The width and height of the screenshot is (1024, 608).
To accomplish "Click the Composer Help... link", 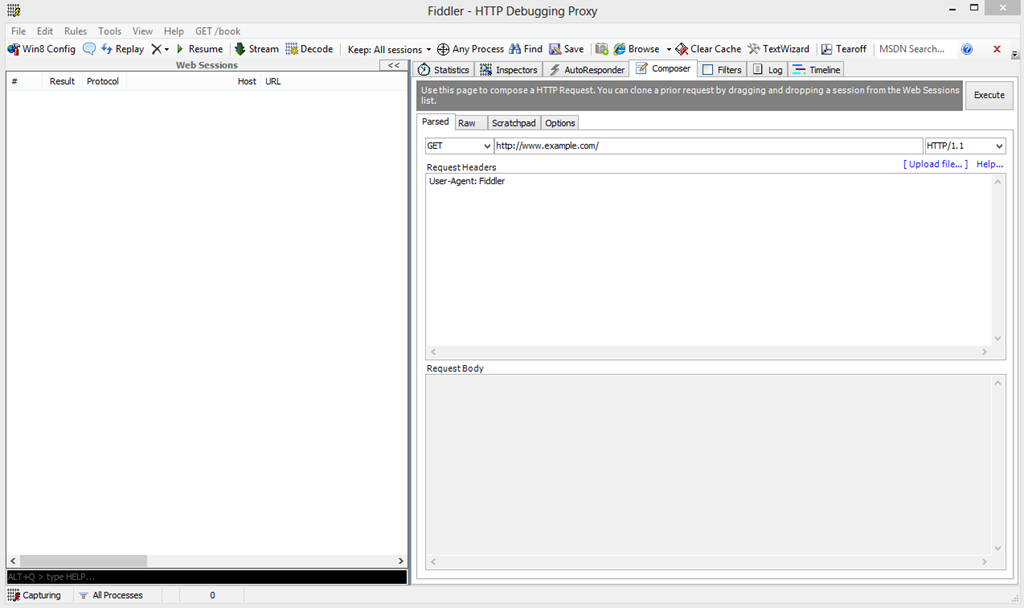I will tap(989, 165).
